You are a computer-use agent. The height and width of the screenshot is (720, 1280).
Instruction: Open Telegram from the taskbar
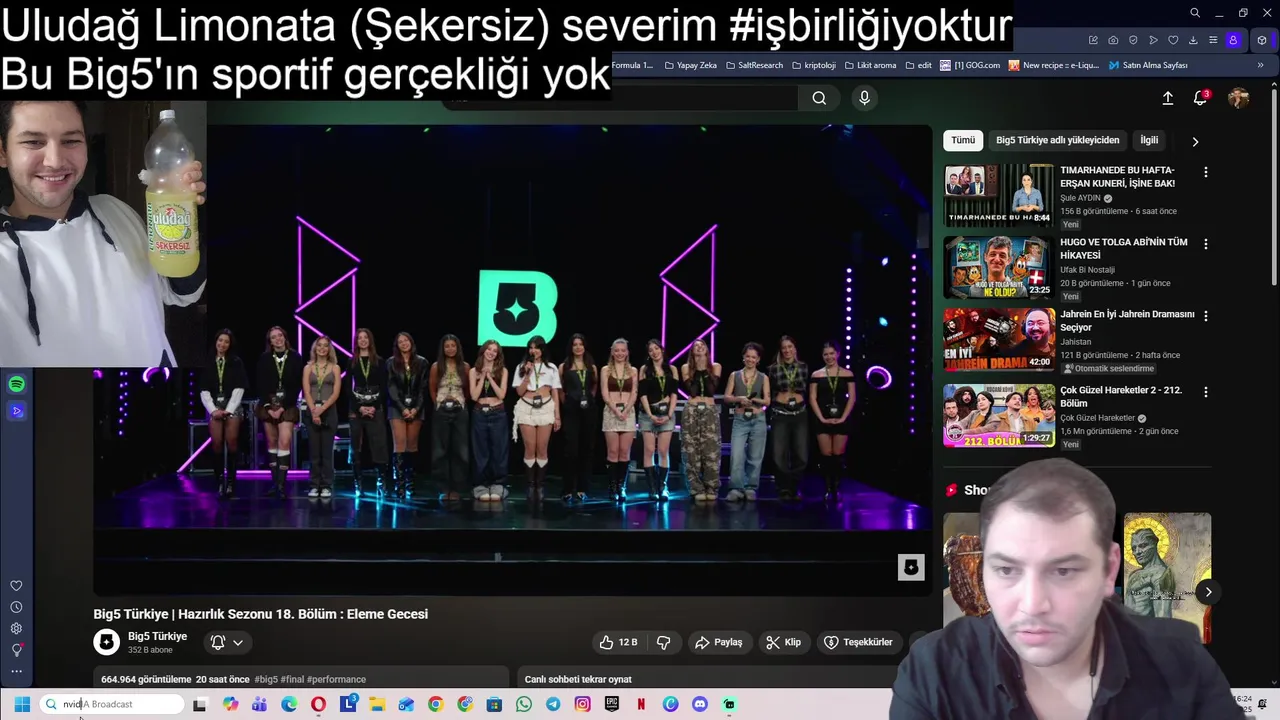553,704
